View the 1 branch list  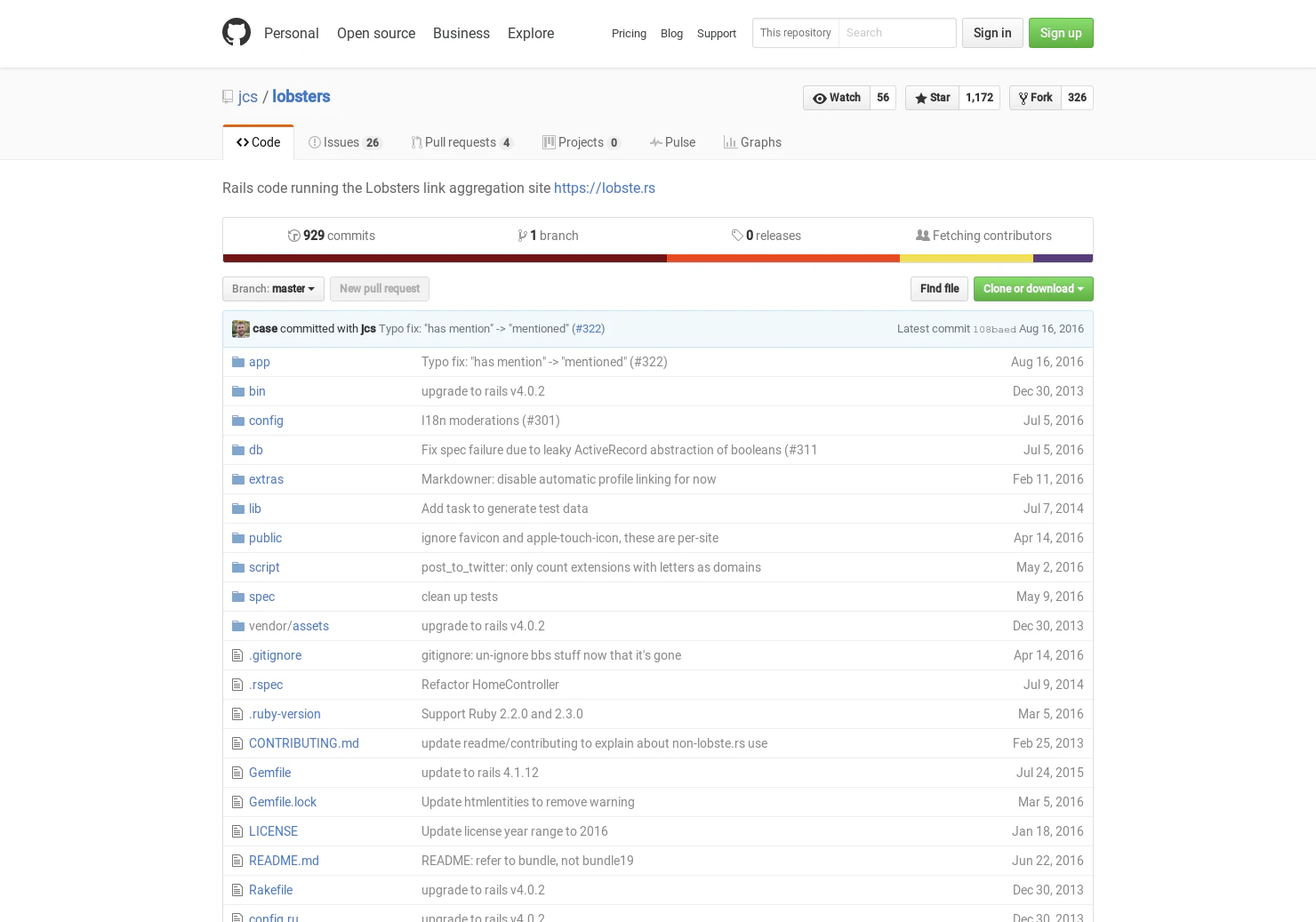(548, 236)
